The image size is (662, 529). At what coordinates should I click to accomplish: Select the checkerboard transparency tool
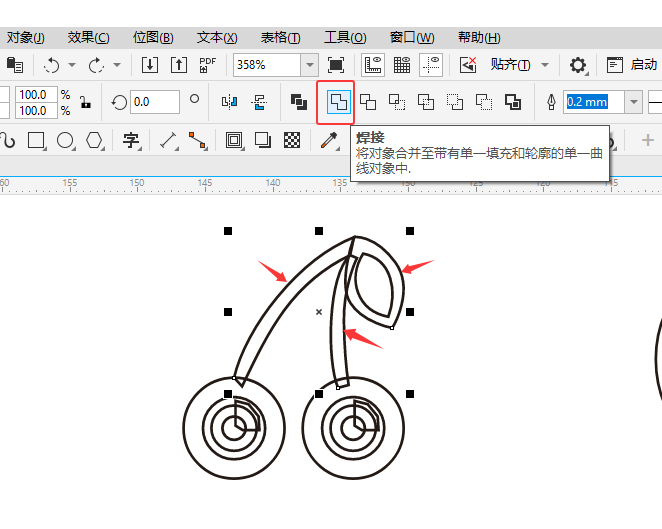(x=292, y=140)
